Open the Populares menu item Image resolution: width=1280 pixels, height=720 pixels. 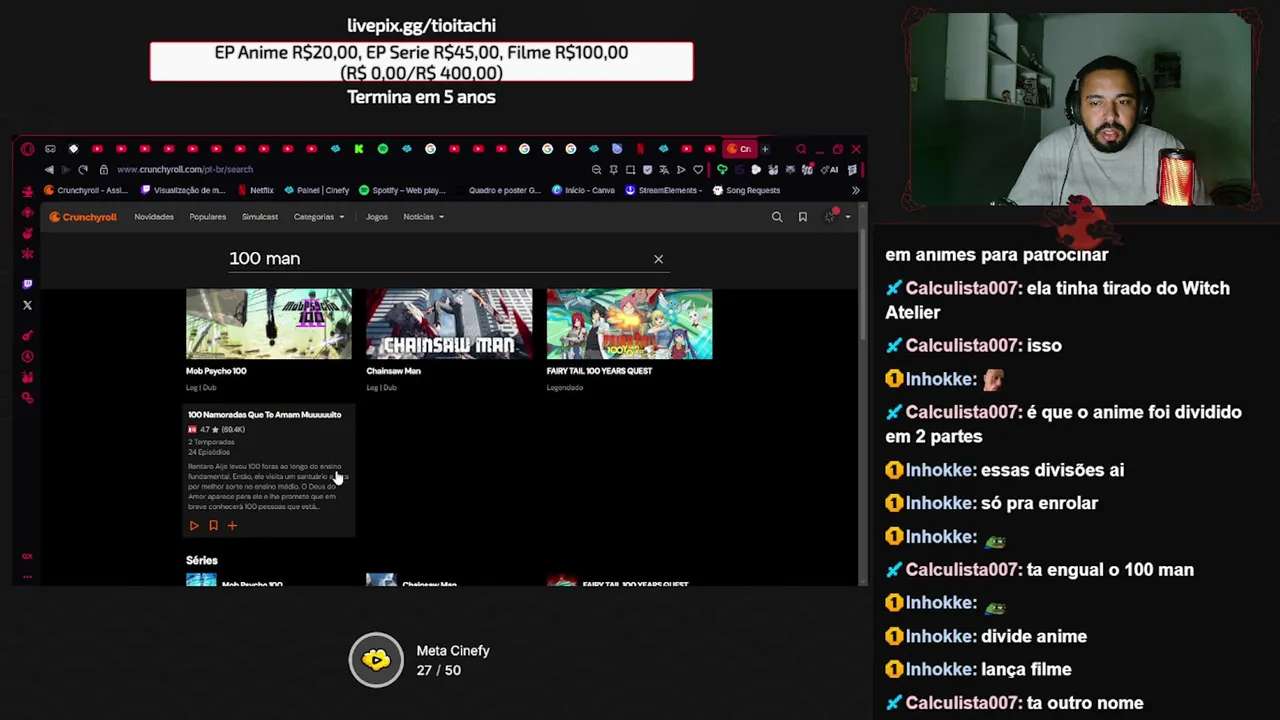coord(207,217)
